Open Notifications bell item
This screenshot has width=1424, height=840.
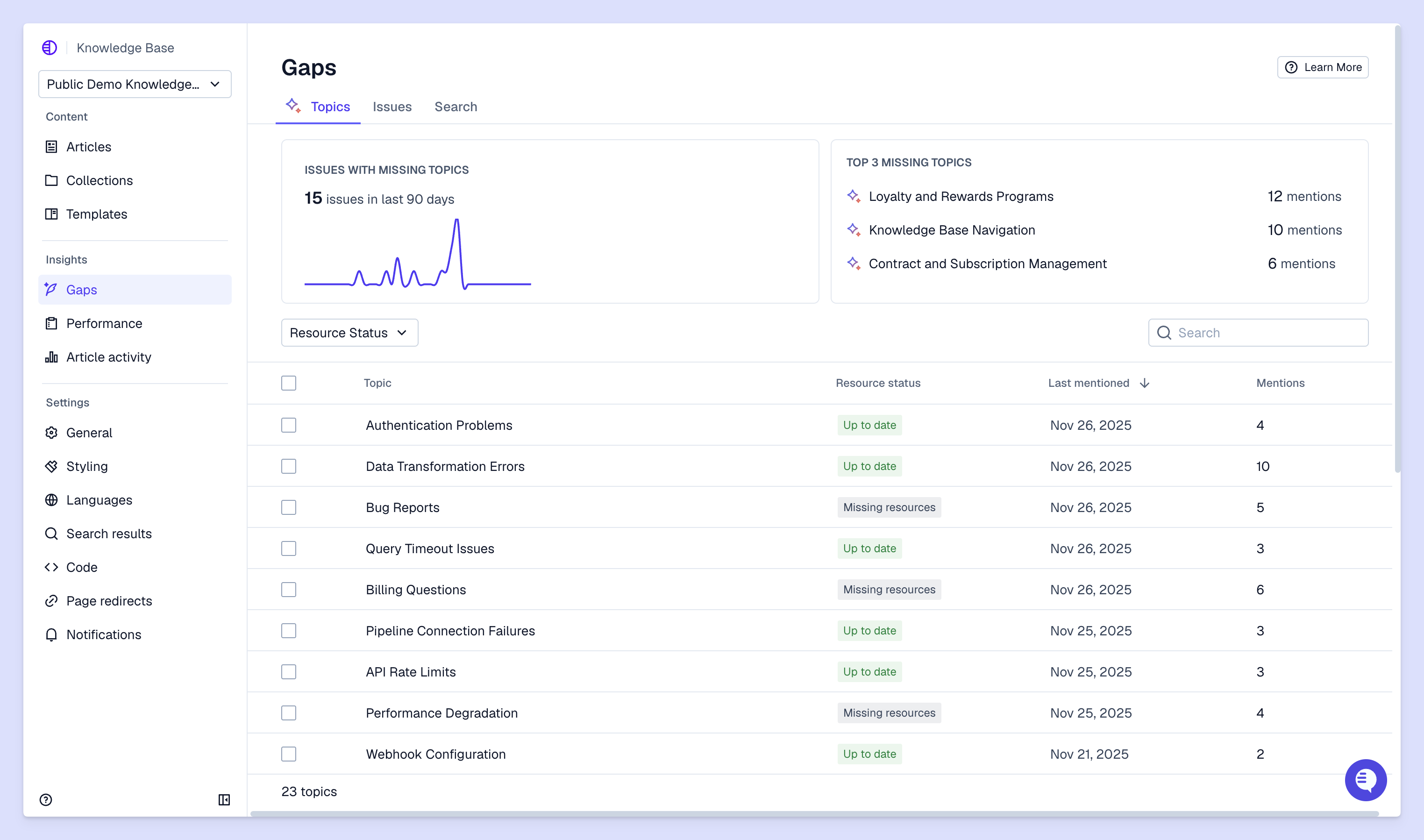[x=104, y=634]
